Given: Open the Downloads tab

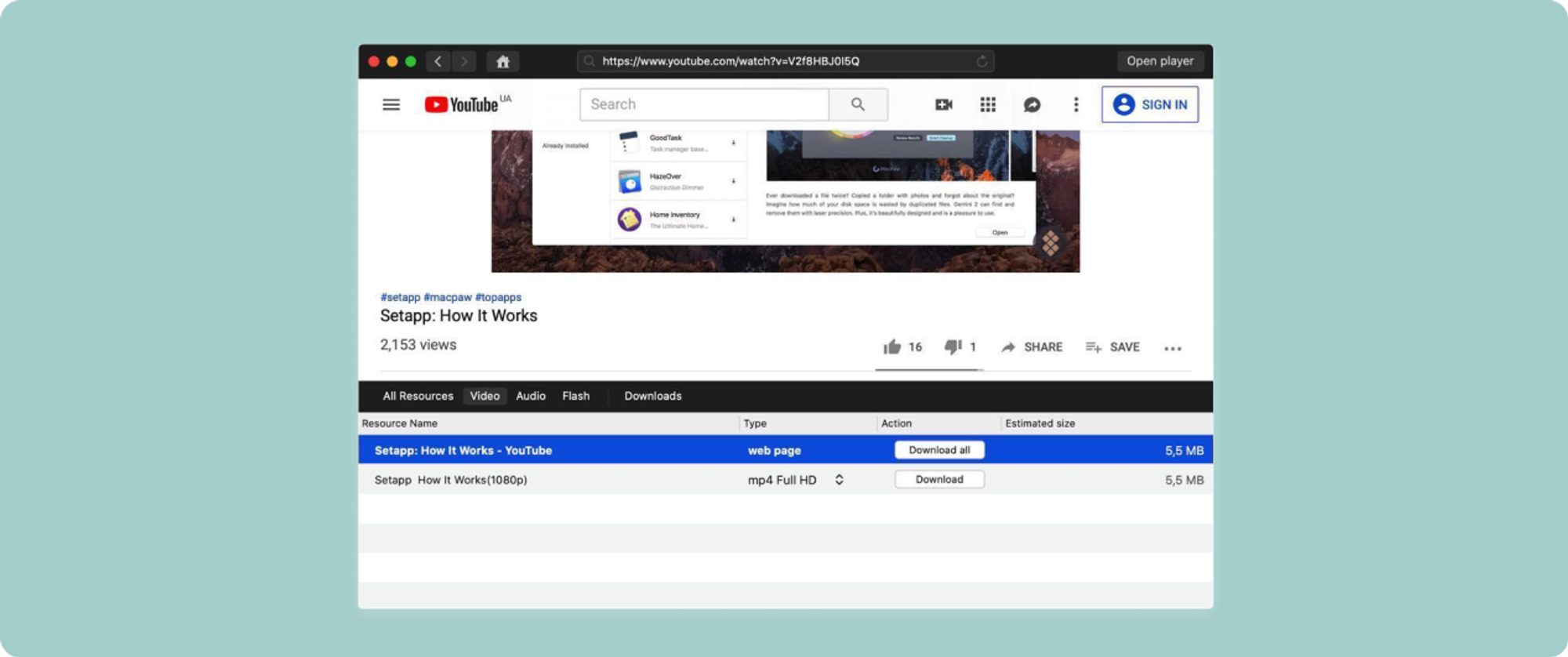Looking at the screenshot, I should tap(652, 396).
